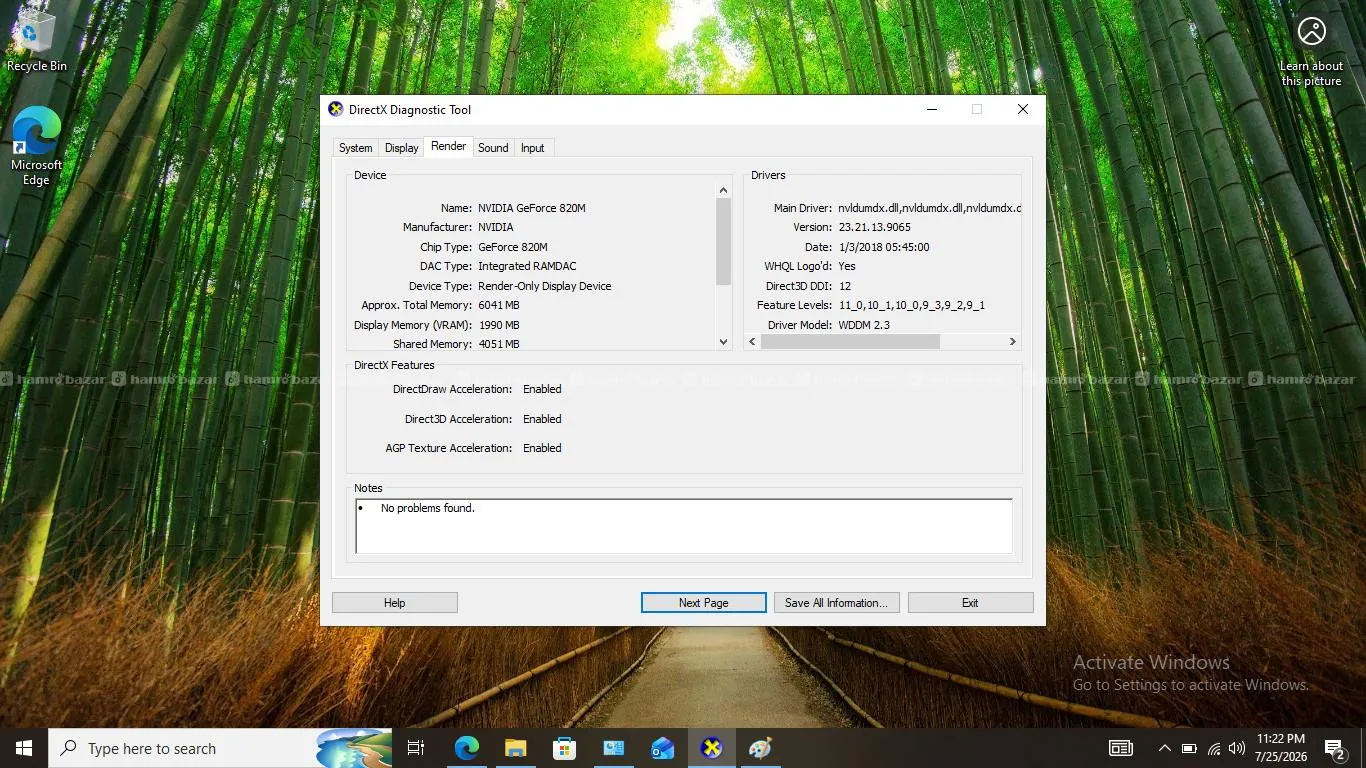Click the AGP Texture Acceleration Enabled value

coord(542,448)
